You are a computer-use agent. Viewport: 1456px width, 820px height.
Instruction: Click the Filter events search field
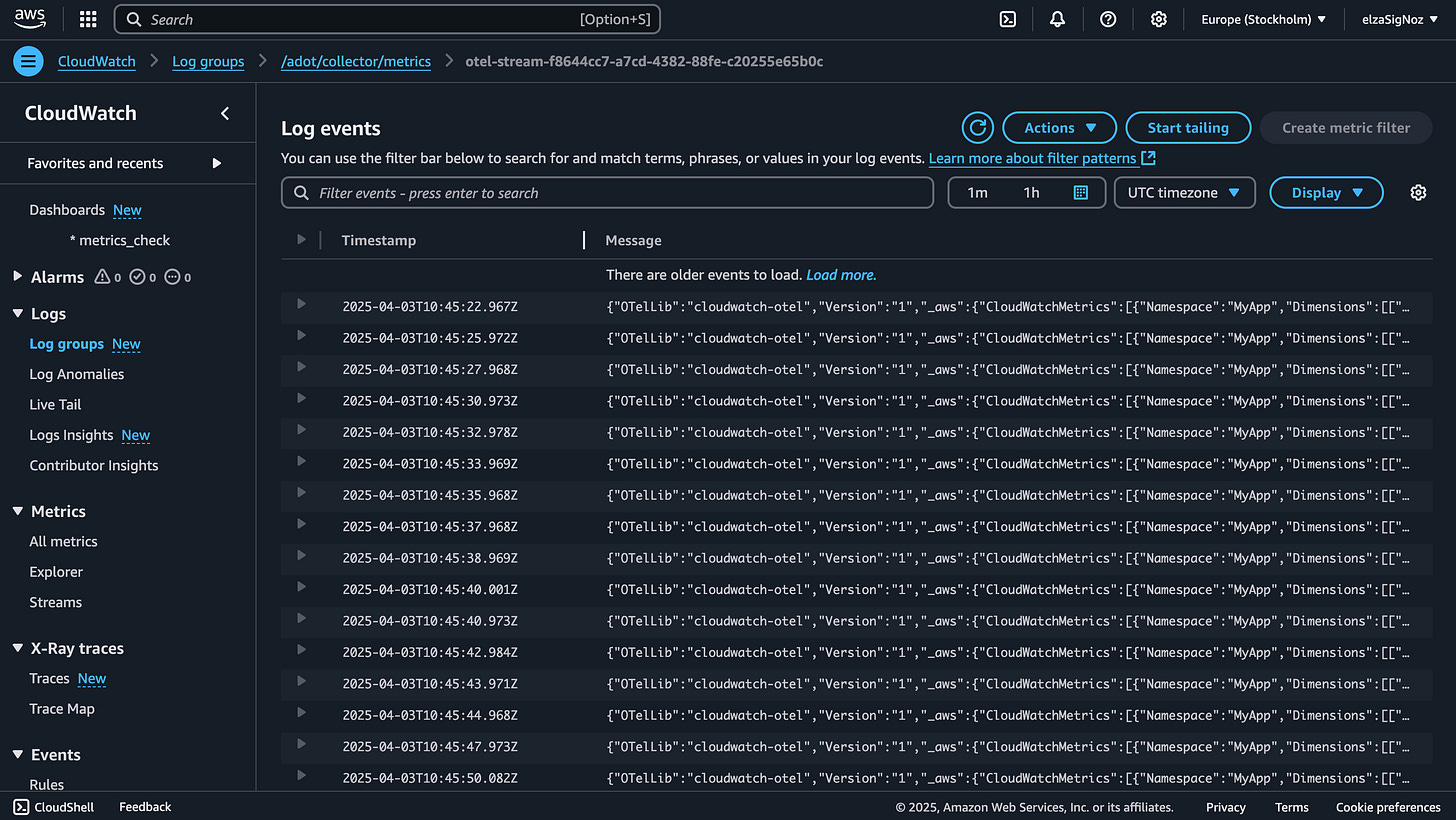[x=607, y=193]
